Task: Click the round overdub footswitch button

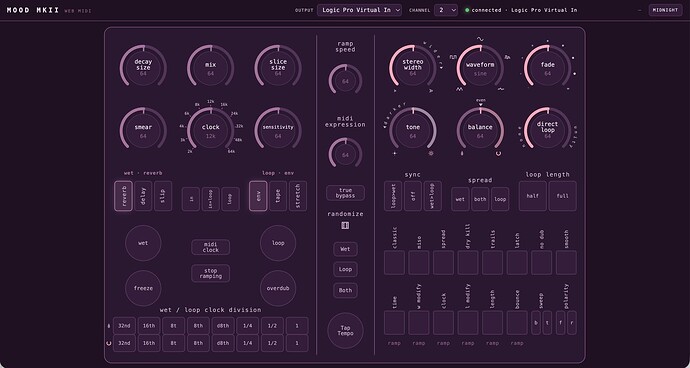Action: (x=278, y=288)
